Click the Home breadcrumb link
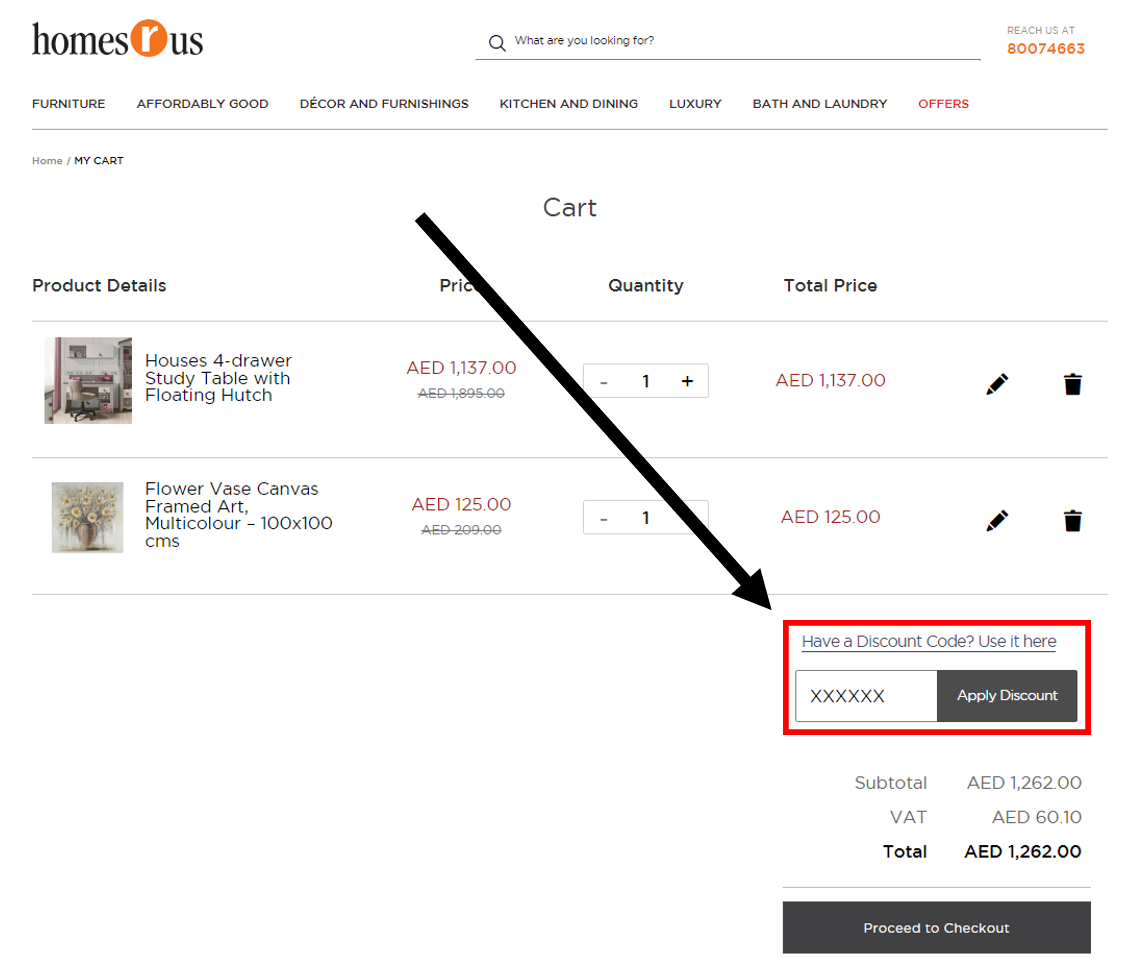 click(x=47, y=161)
